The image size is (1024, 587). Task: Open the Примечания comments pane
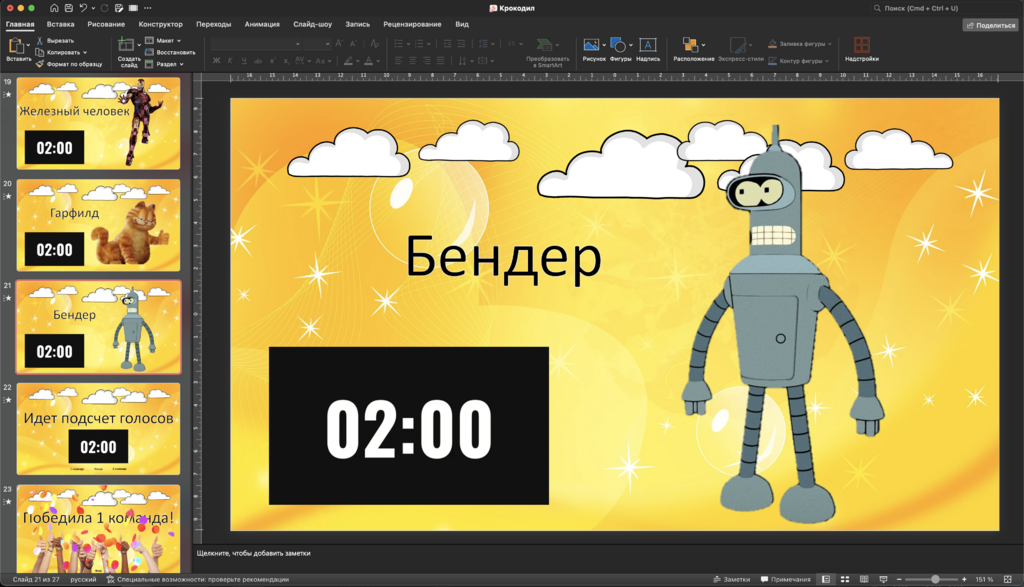click(x=786, y=579)
